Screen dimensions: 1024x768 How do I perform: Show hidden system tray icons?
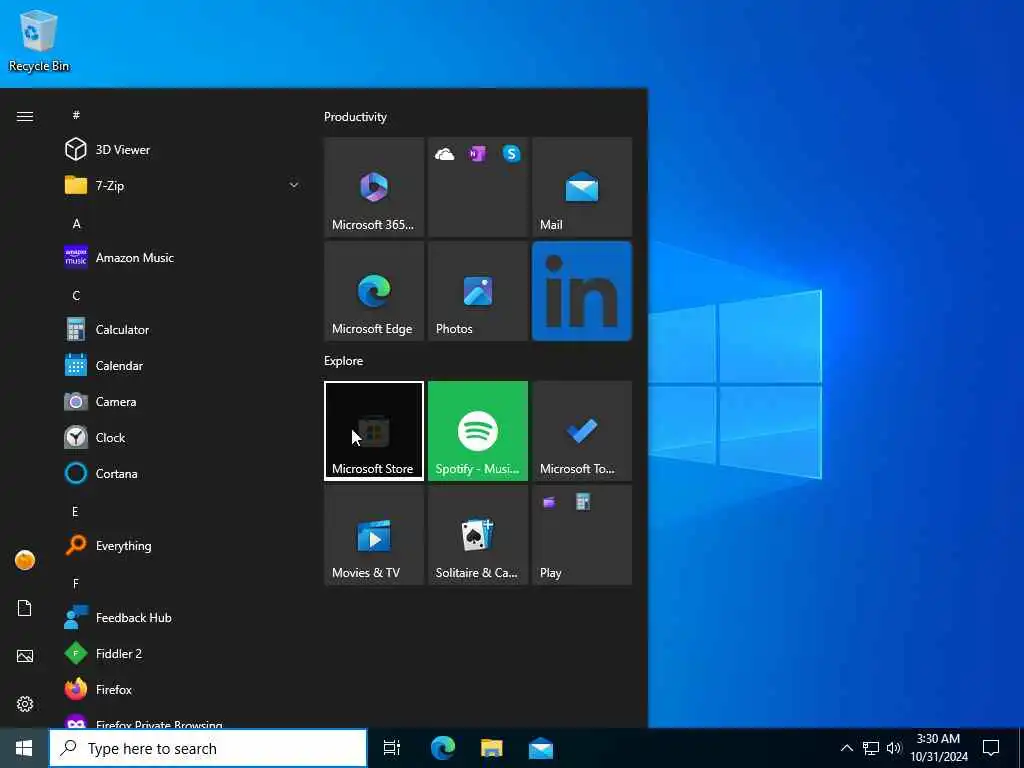click(846, 748)
